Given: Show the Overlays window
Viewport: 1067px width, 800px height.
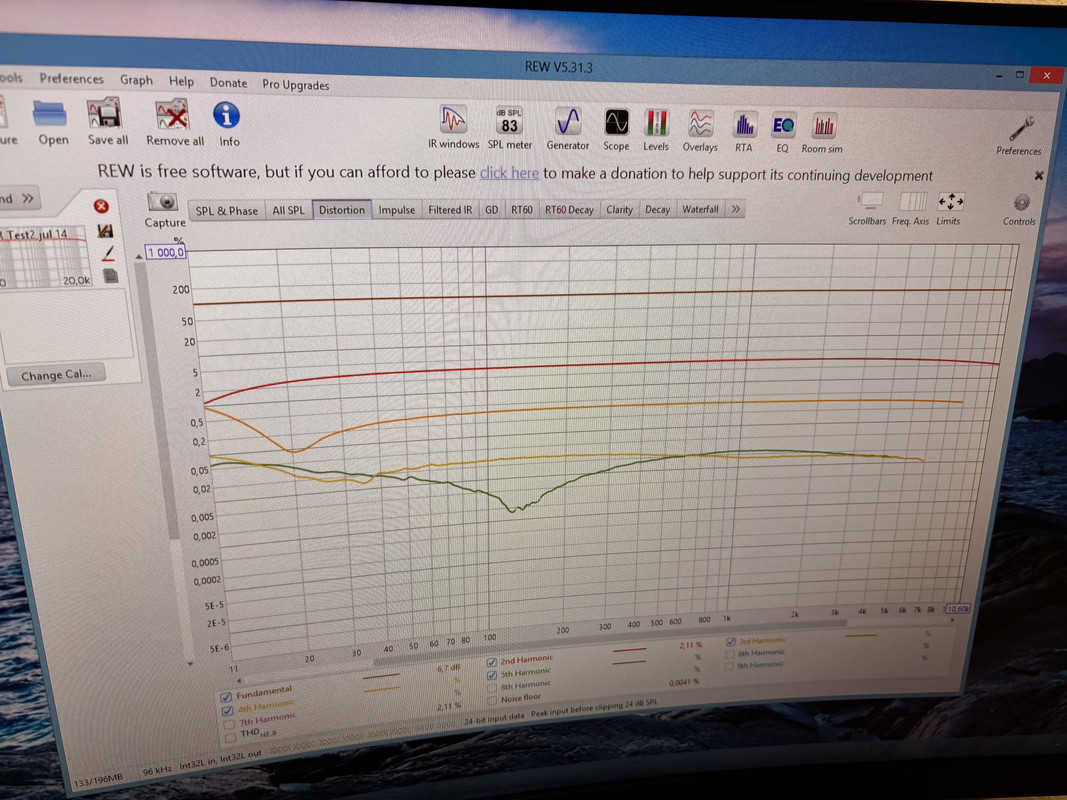Looking at the screenshot, I should pyautogui.click(x=700, y=131).
